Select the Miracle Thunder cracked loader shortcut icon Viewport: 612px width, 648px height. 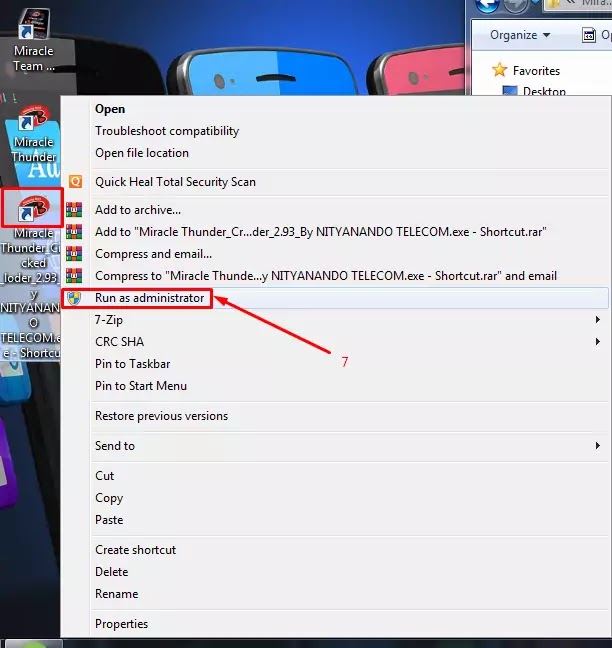click(33, 208)
